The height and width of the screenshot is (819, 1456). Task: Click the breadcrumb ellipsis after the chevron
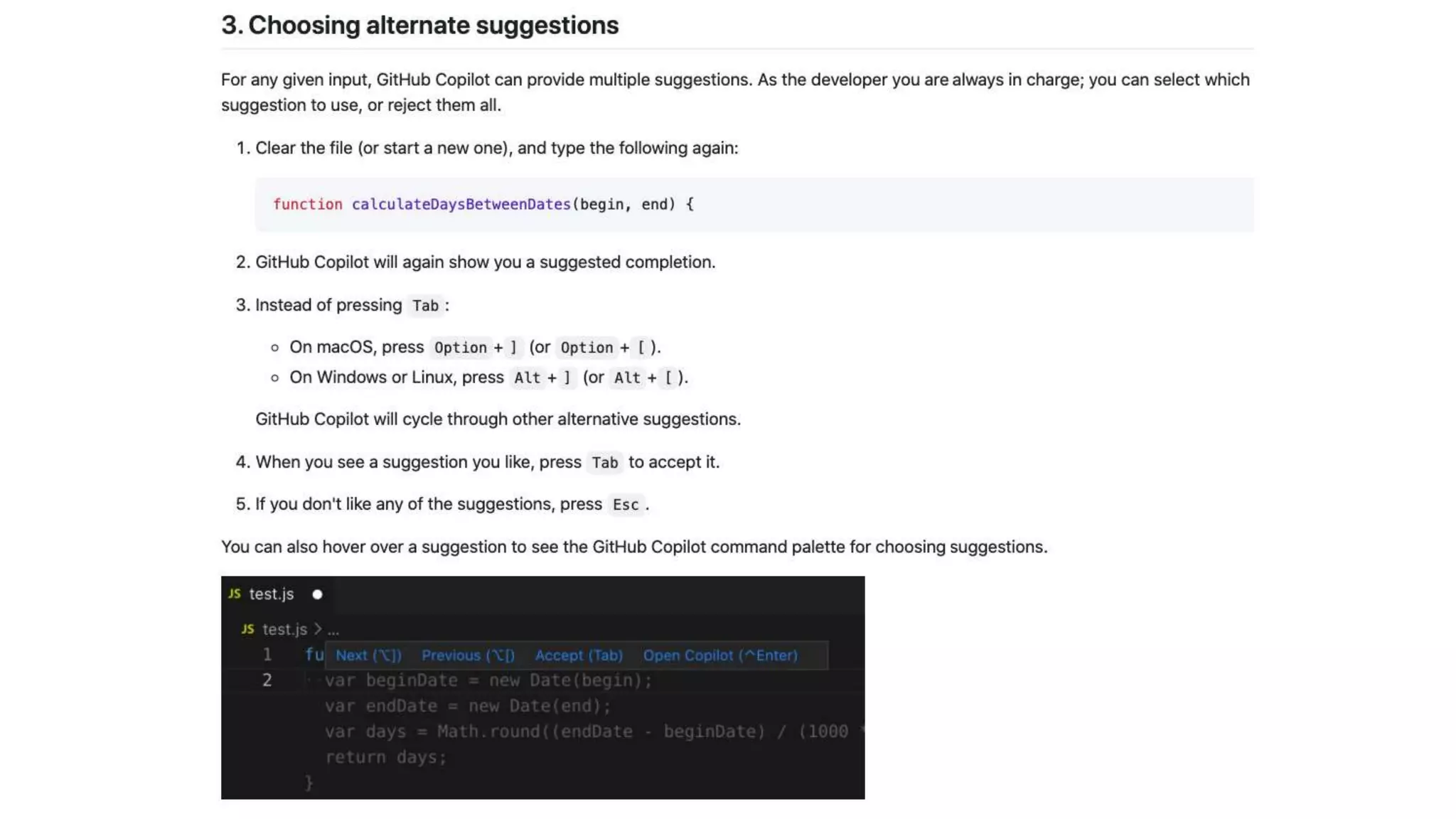[333, 630]
